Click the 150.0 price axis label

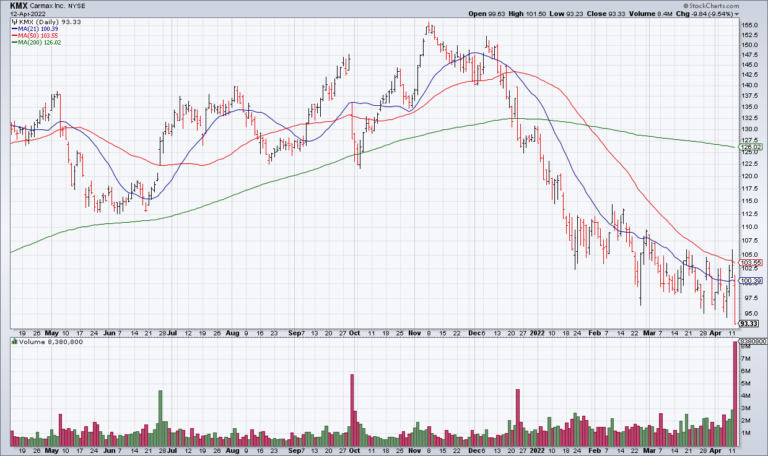point(750,45)
